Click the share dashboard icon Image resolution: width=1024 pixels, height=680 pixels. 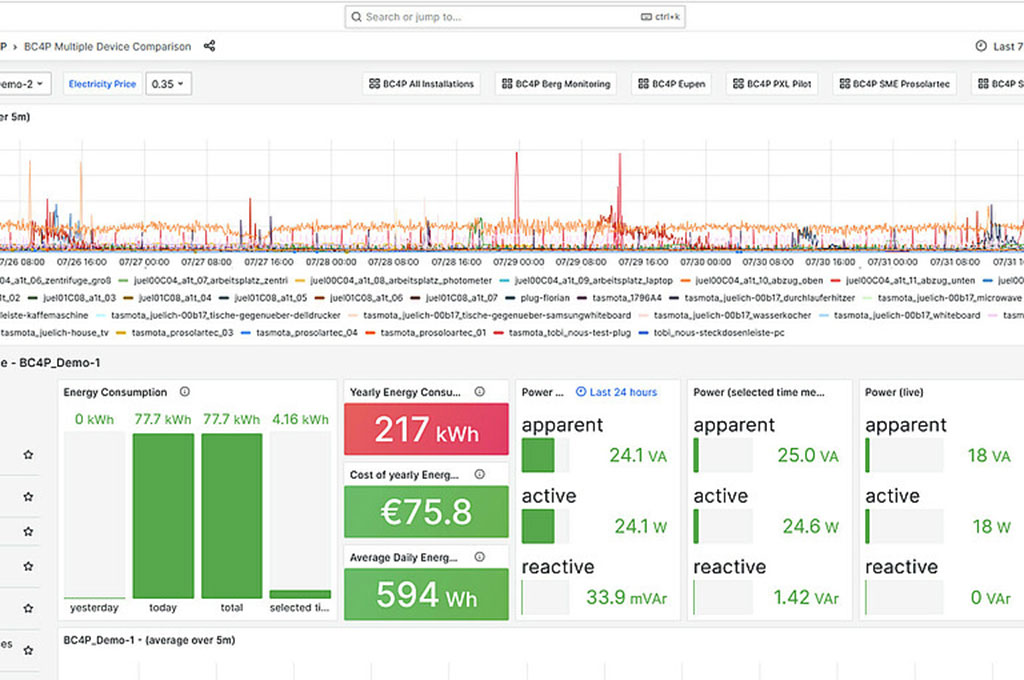209,46
